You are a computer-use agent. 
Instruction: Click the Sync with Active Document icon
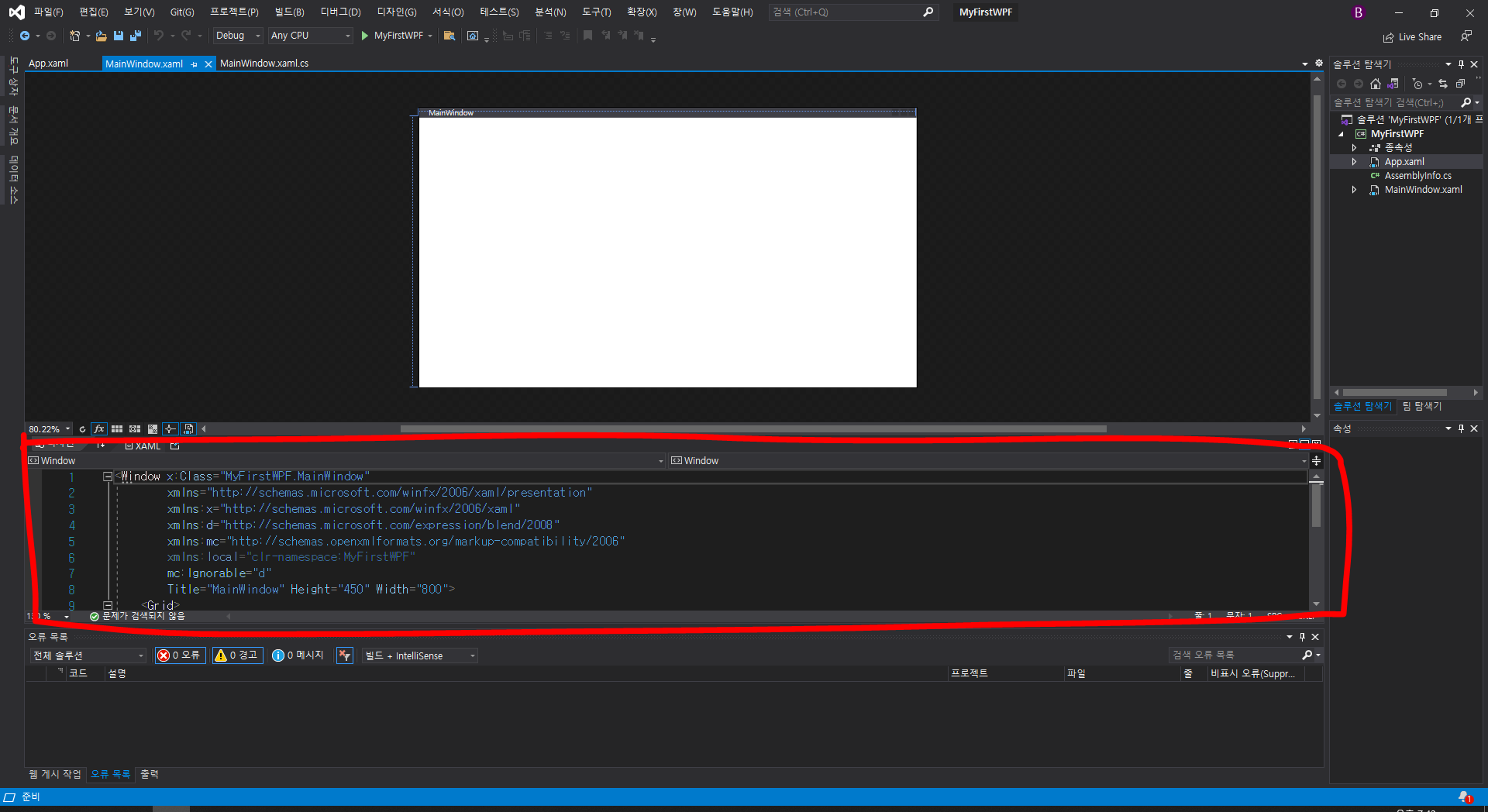[x=1443, y=84]
